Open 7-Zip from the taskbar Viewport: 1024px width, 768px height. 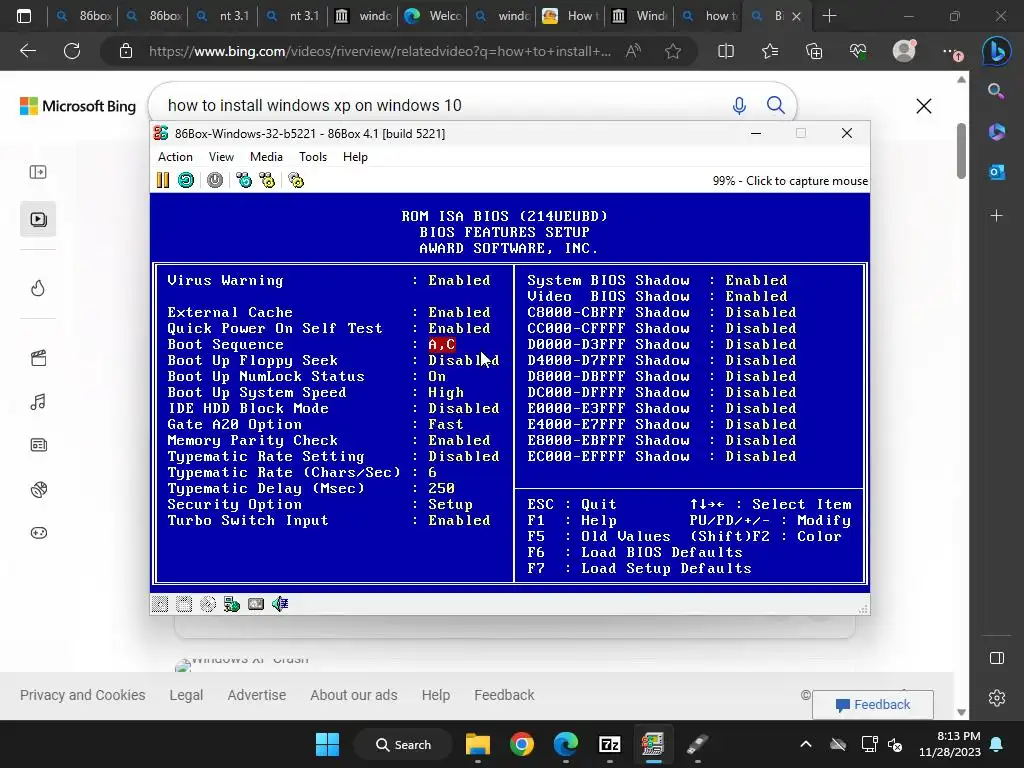coord(609,744)
